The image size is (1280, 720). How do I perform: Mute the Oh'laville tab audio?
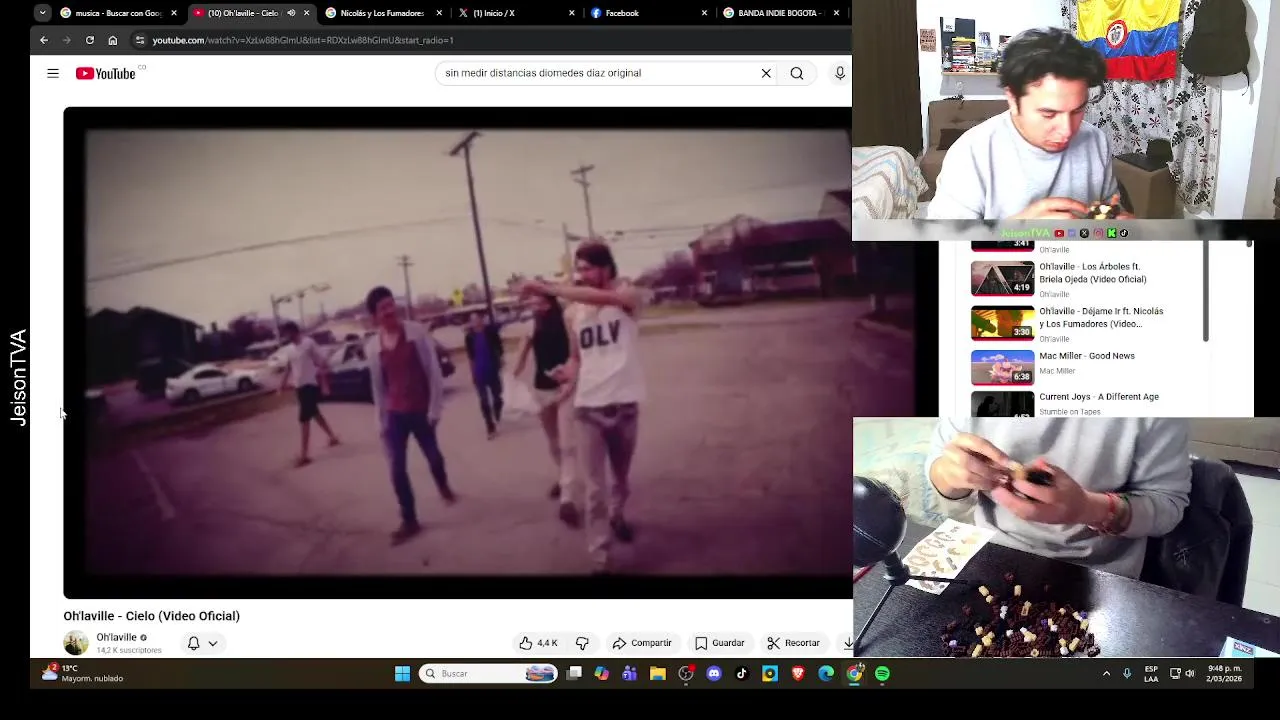tap(291, 13)
